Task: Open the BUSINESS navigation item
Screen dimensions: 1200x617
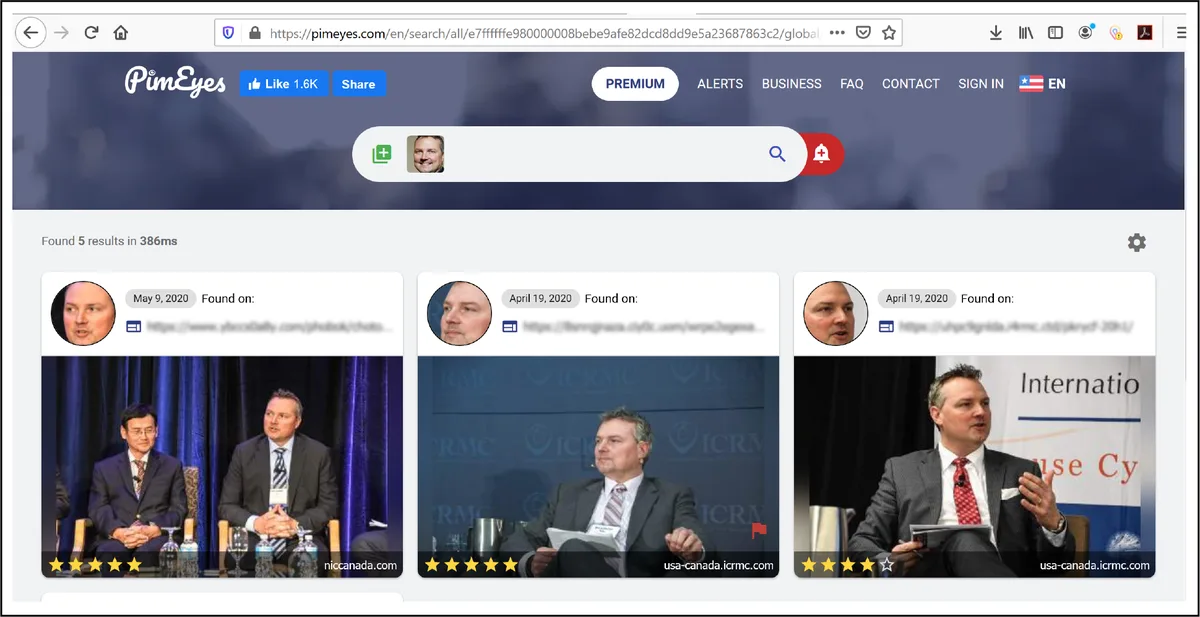Action: point(792,84)
